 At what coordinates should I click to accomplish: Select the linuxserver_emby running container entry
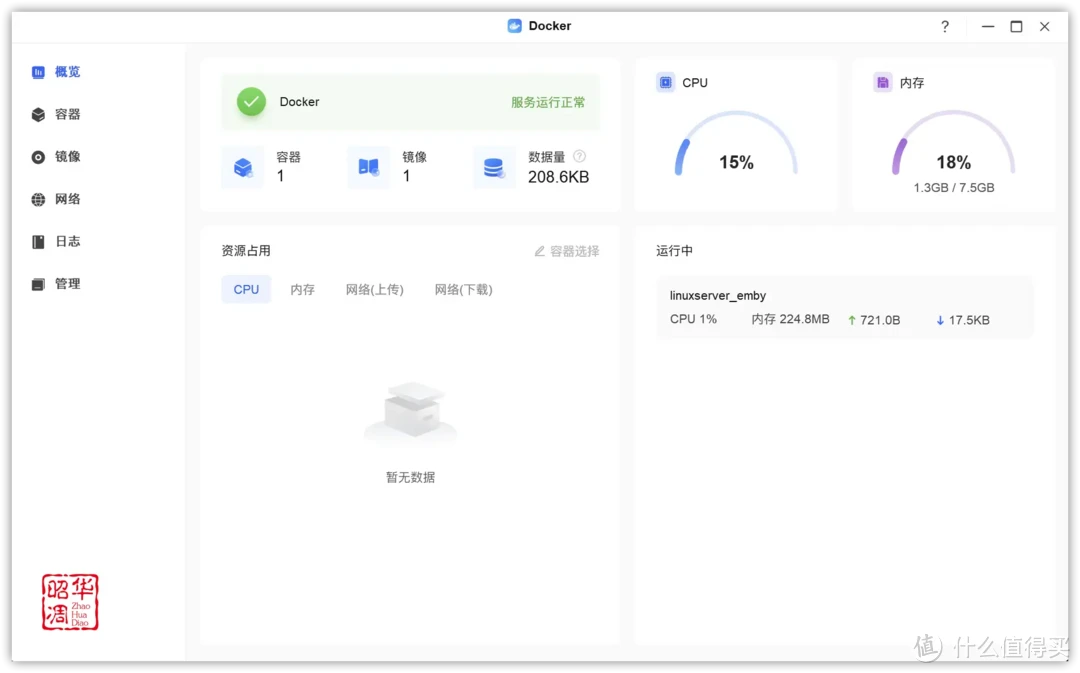tap(845, 307)
